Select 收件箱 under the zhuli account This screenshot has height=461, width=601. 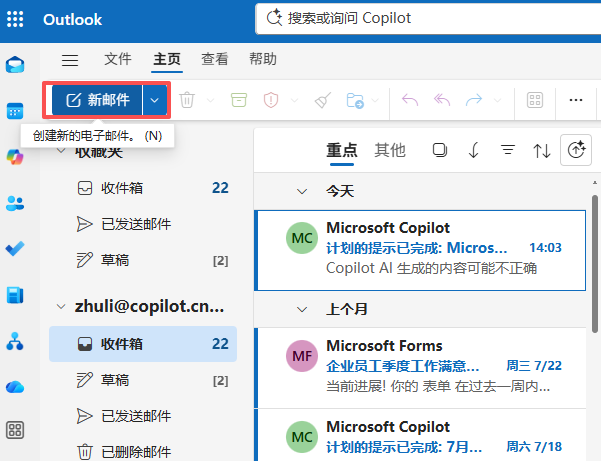tap(143, 344)
